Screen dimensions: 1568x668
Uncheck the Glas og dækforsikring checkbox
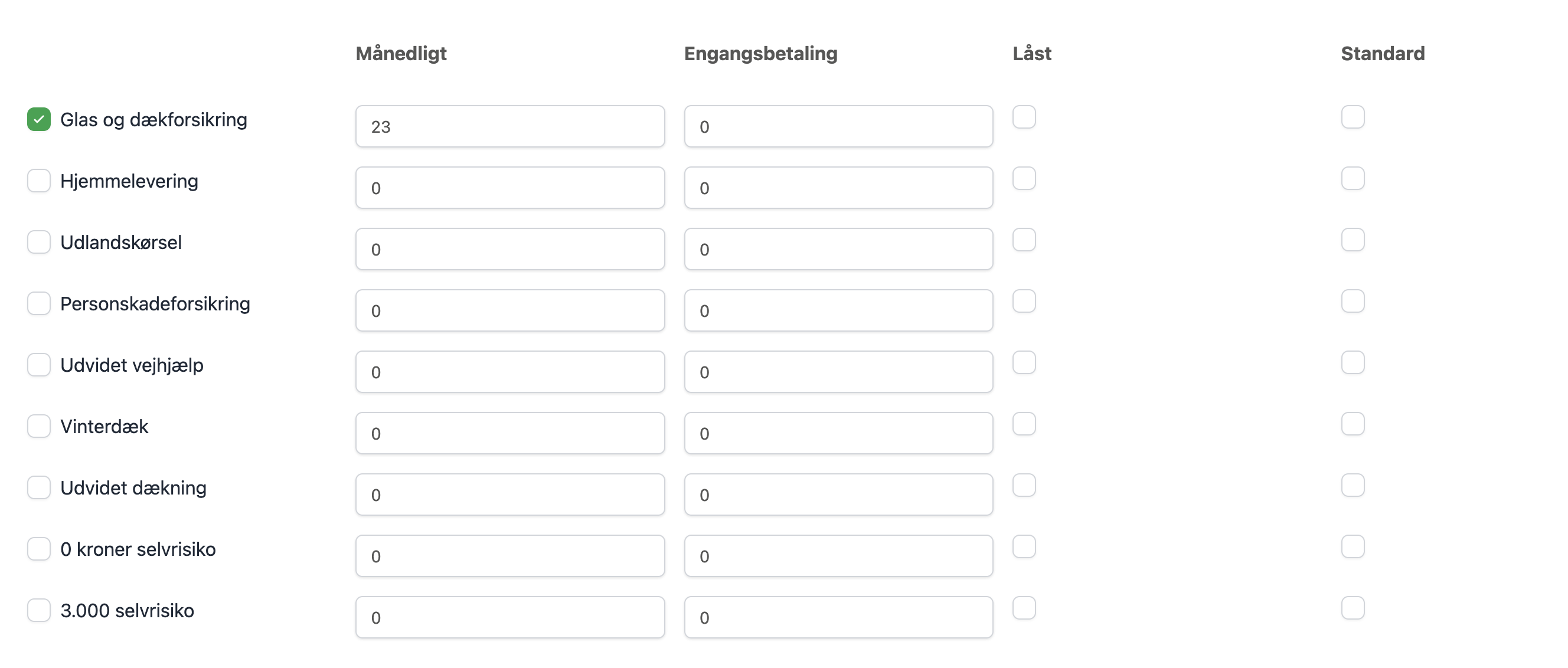(x=38, y=119)
